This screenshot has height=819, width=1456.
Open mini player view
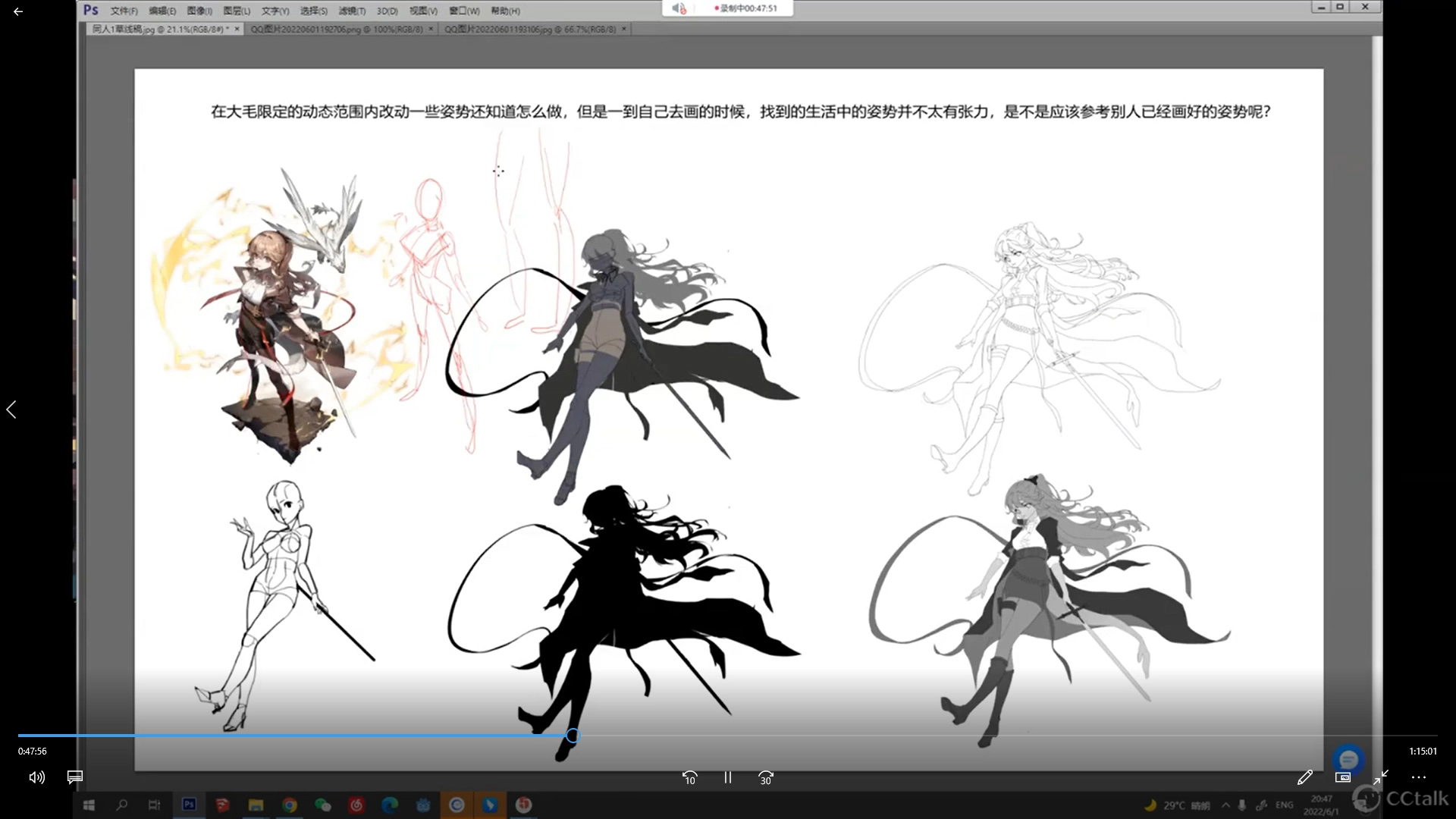coord(1342,777)
